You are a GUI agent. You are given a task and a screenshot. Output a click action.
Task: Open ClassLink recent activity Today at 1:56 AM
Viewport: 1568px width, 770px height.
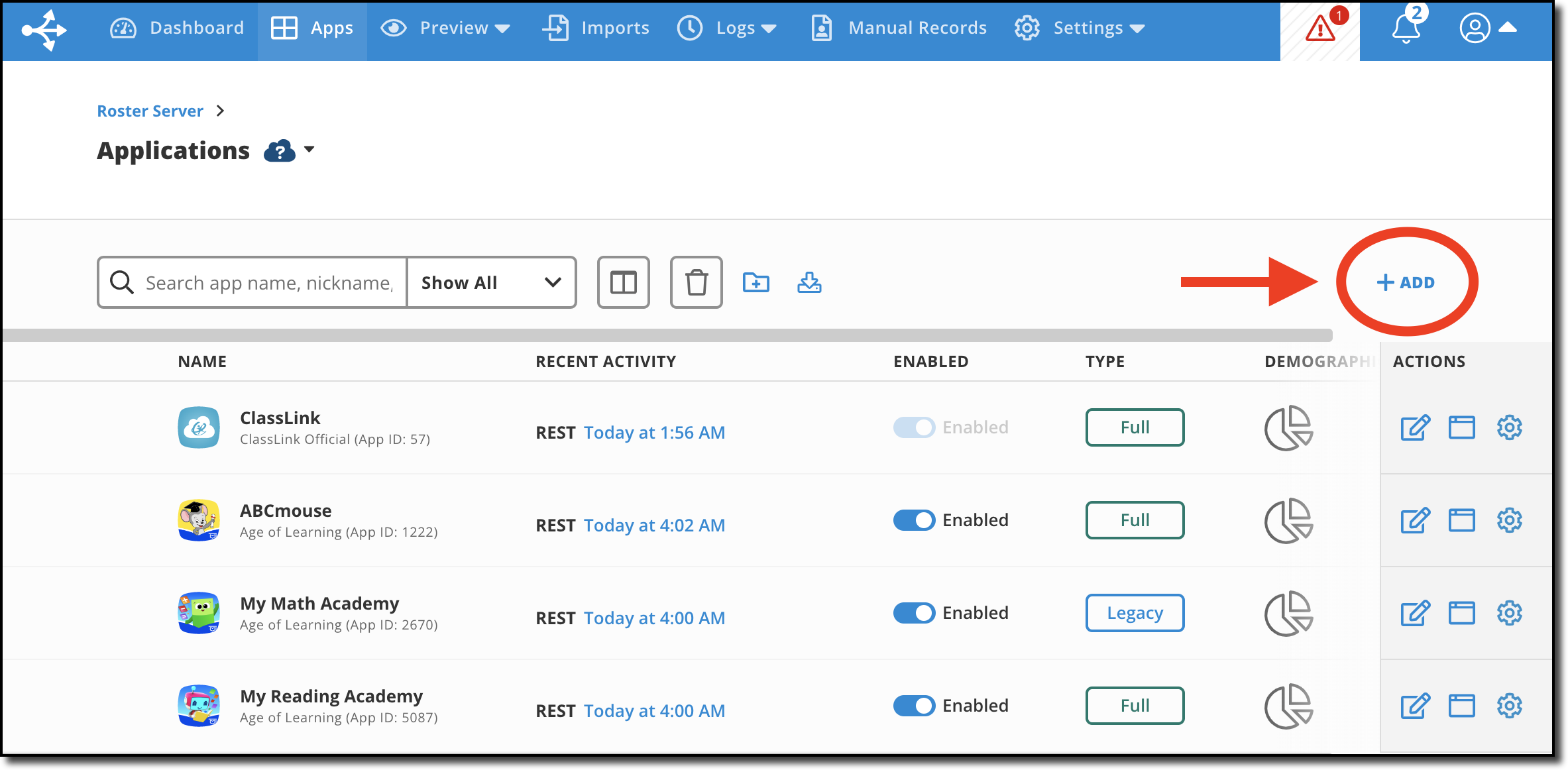click(654, 433)
